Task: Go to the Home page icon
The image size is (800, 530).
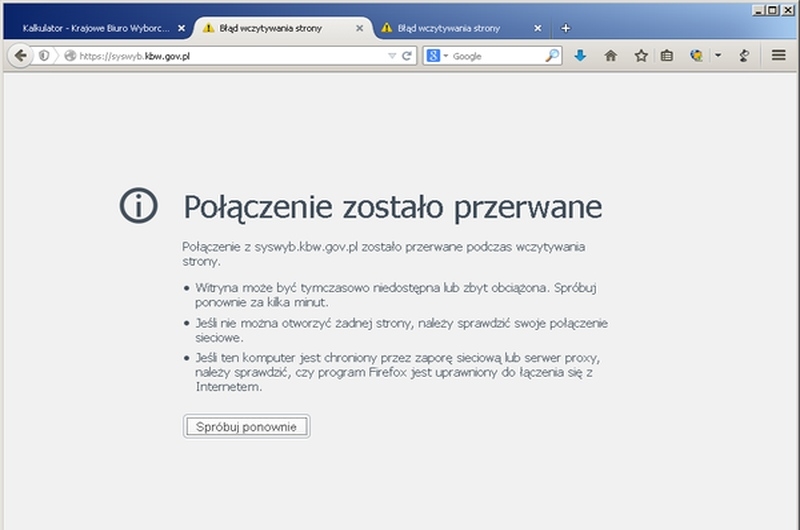Action: pos(611,56)
